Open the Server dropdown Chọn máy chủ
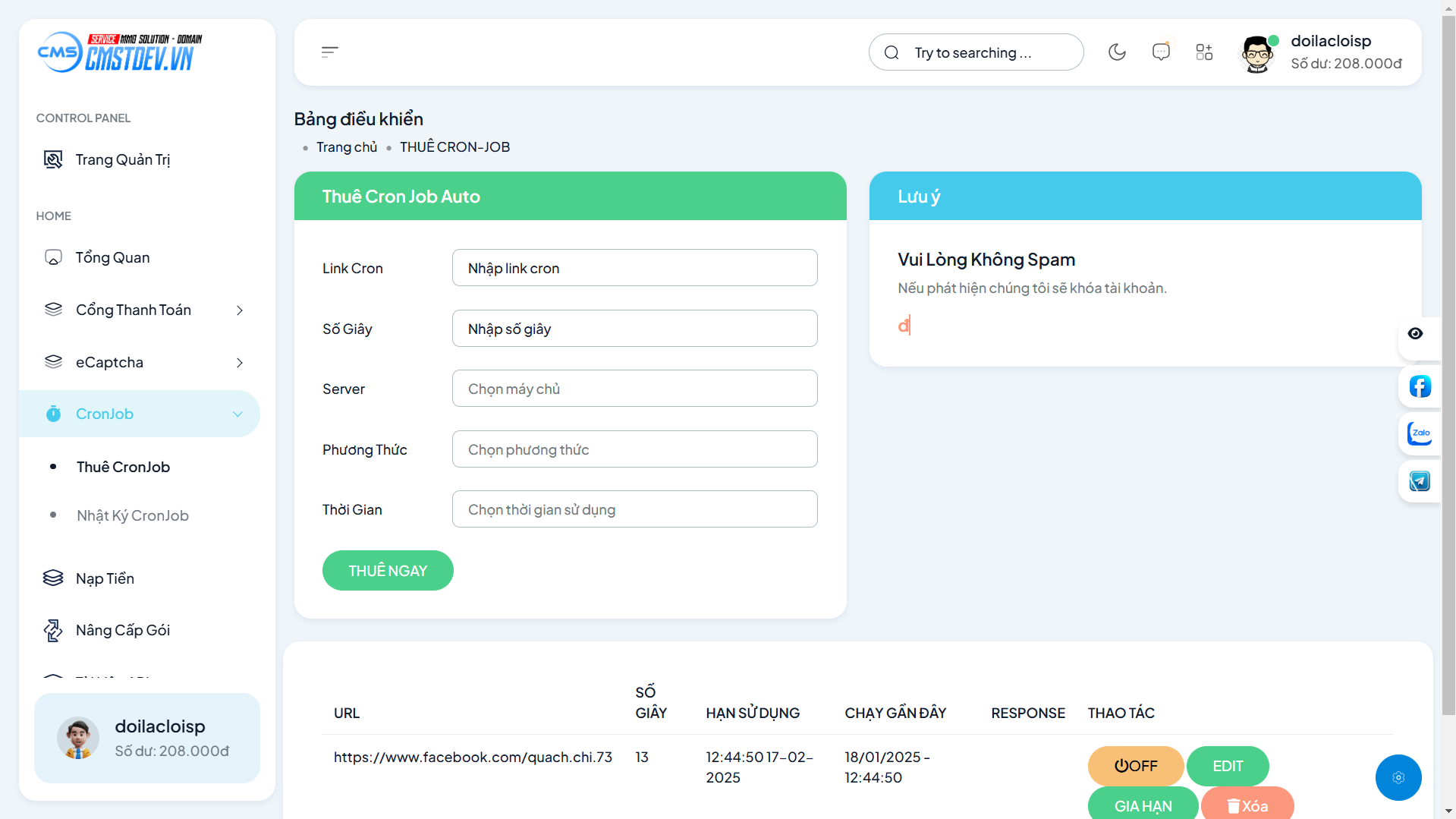Image resolution: width=1456 pixels, height=819 pixels. click(634, 389)
